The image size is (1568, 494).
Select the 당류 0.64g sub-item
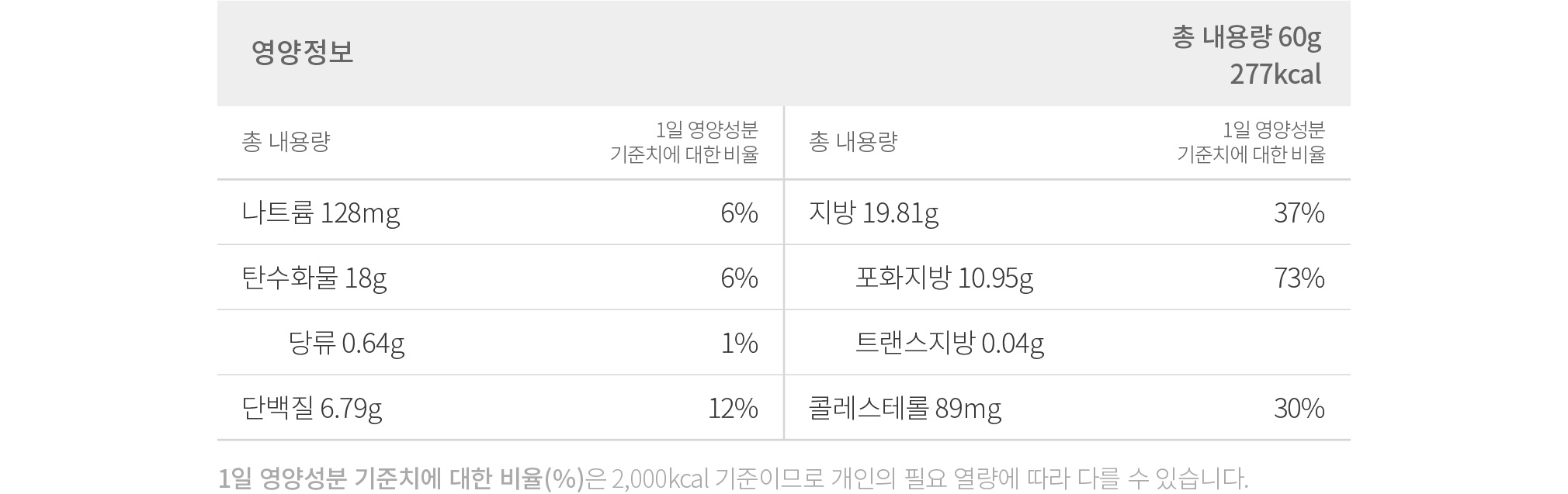point(346,344)
